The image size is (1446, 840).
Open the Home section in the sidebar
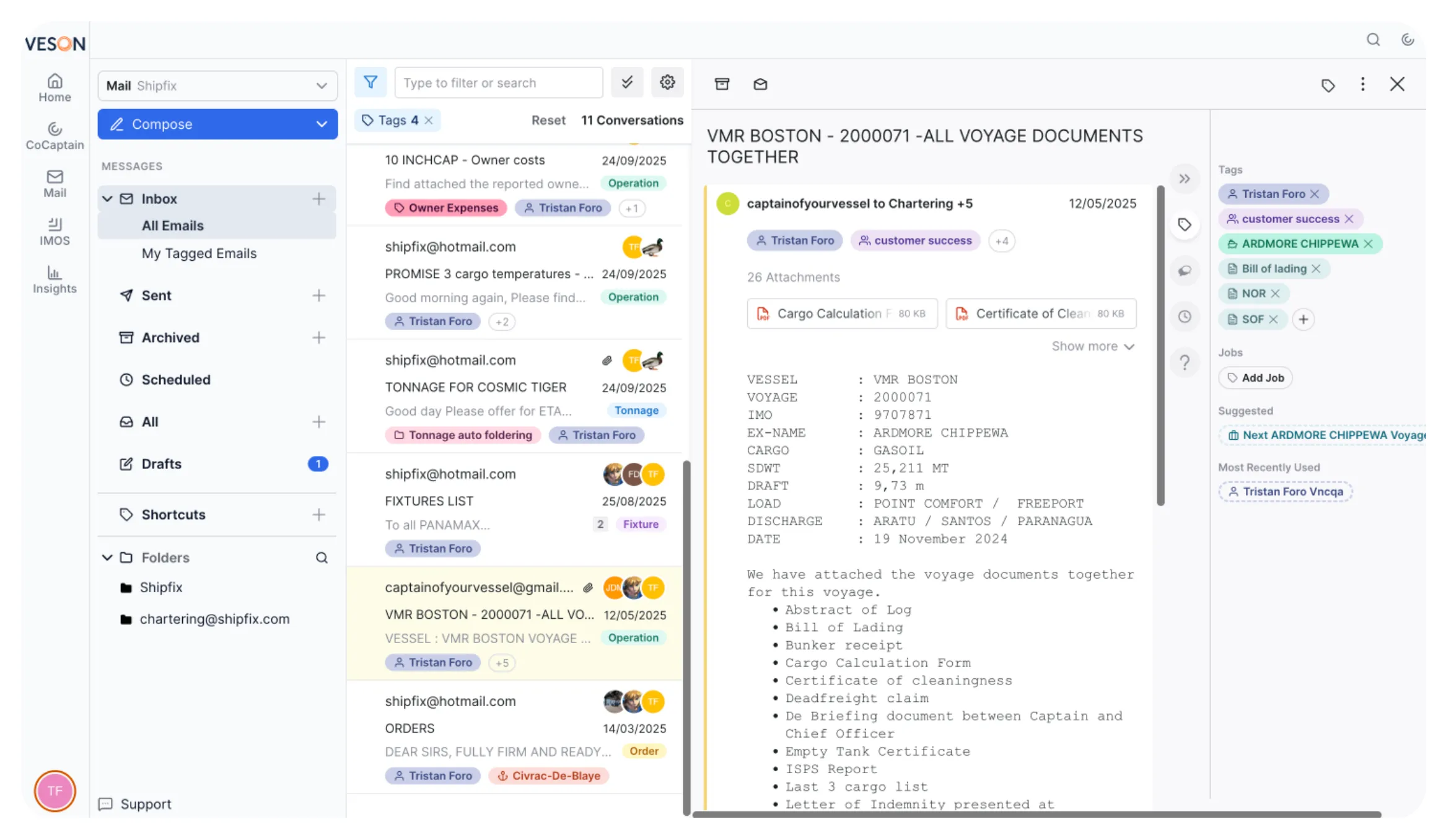pos(55,87)
